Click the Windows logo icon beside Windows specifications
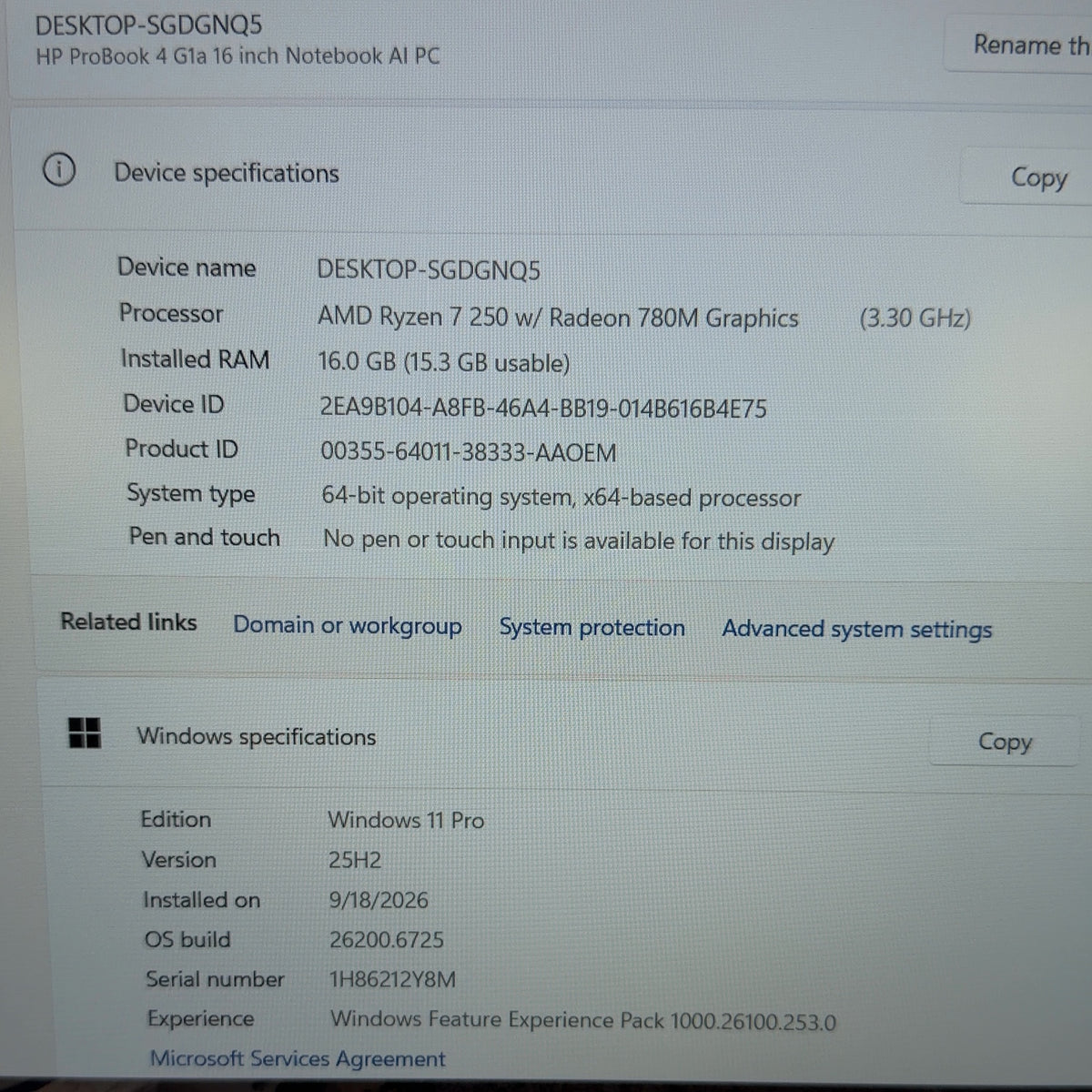This screenshot has width=1092, height=1092. click(85, 732)
